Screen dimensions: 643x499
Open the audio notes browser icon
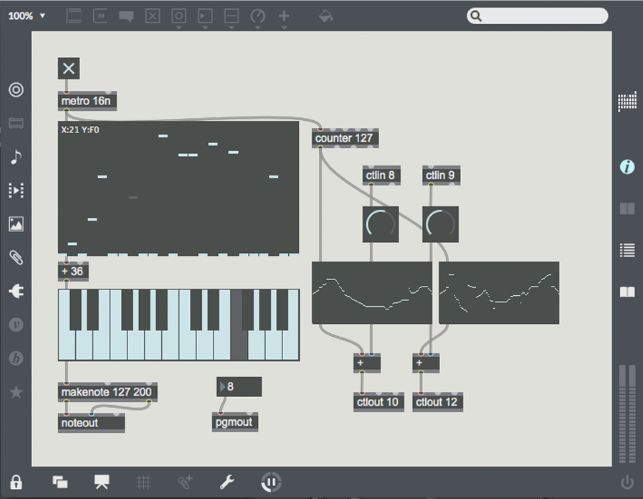tap(16, 157)
